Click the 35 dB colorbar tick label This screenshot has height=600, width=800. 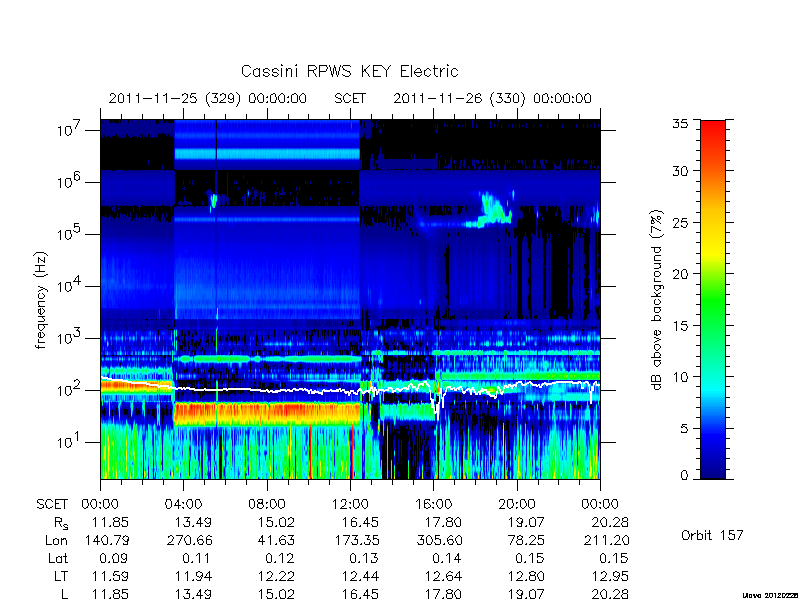coord(681,124)
